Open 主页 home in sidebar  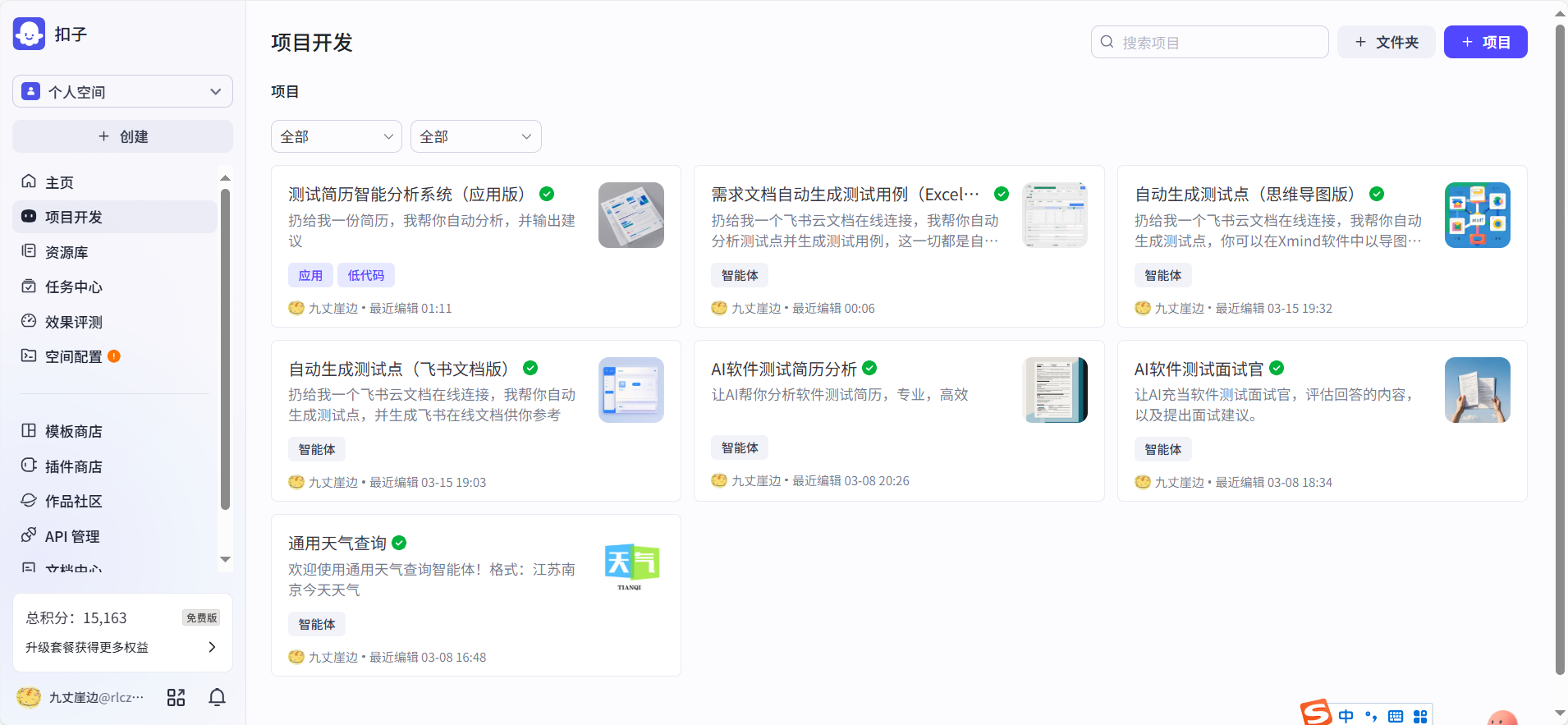(59, 182)
